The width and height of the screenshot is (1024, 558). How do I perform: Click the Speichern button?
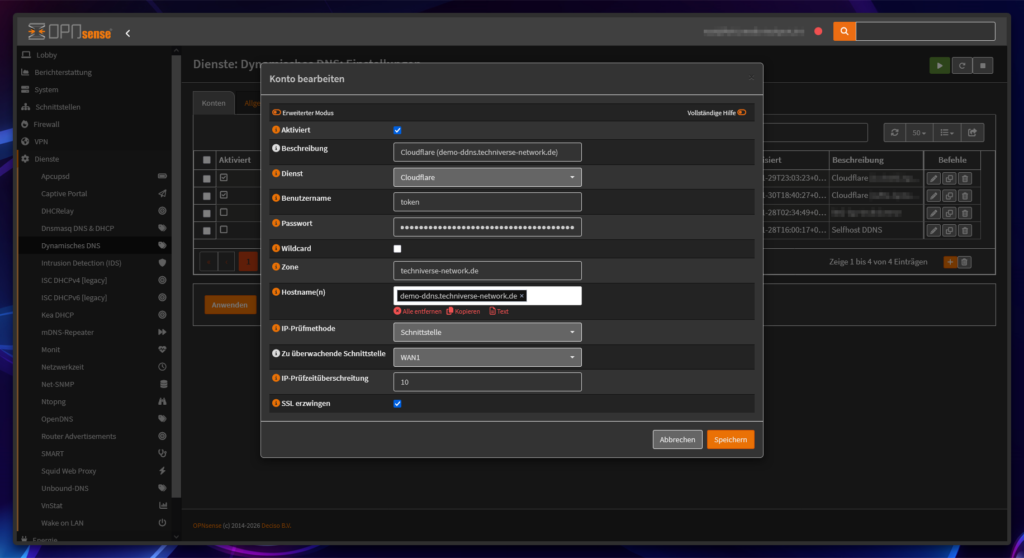730,439
